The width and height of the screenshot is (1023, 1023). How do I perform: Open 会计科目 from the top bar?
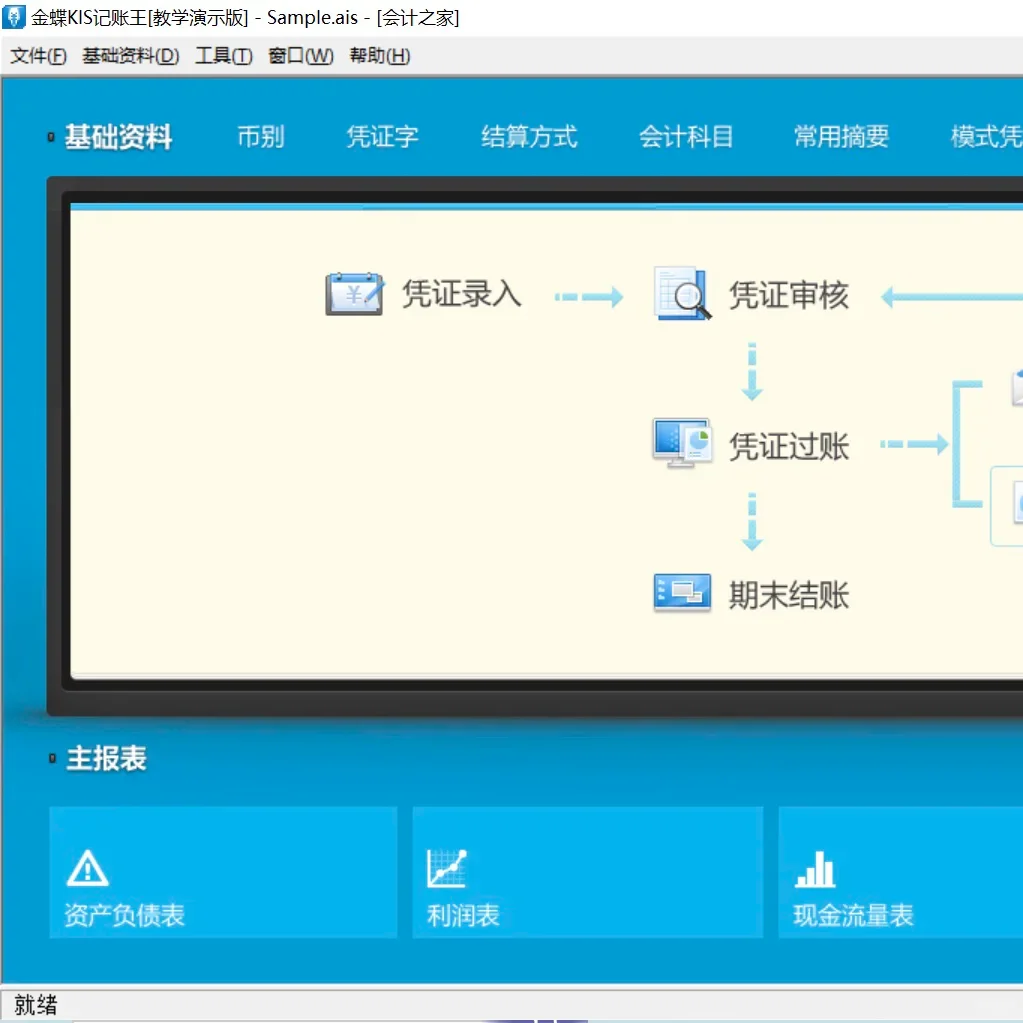pyautogui.click(x=686, y=137)
